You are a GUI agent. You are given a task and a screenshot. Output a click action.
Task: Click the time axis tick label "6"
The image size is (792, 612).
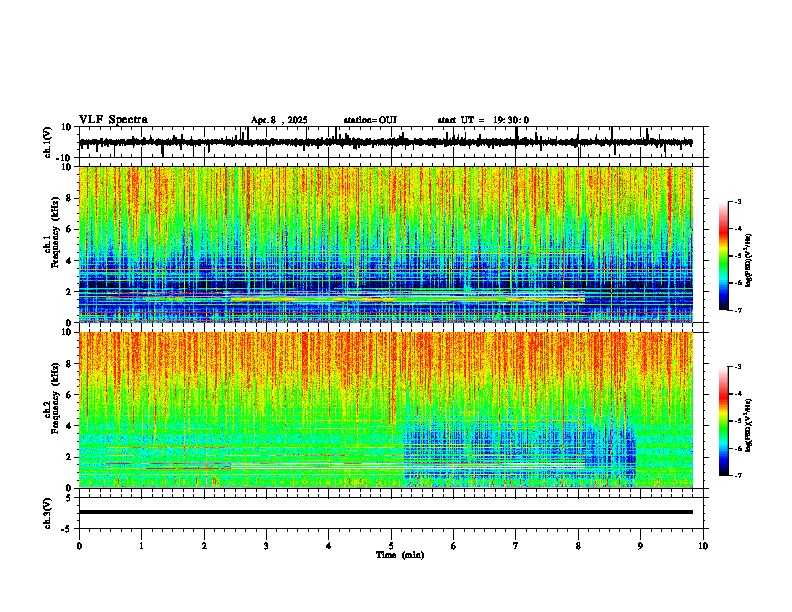pos(454,546)
